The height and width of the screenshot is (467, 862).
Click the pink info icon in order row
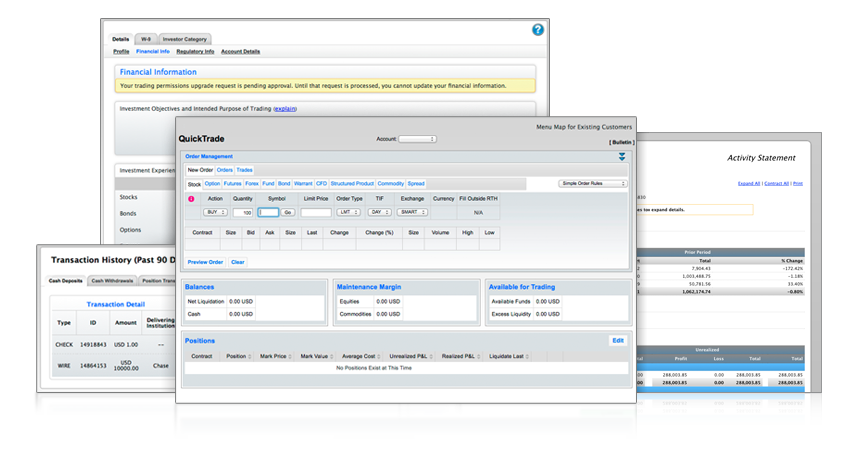pyautogui.click(x=191, y=199)
